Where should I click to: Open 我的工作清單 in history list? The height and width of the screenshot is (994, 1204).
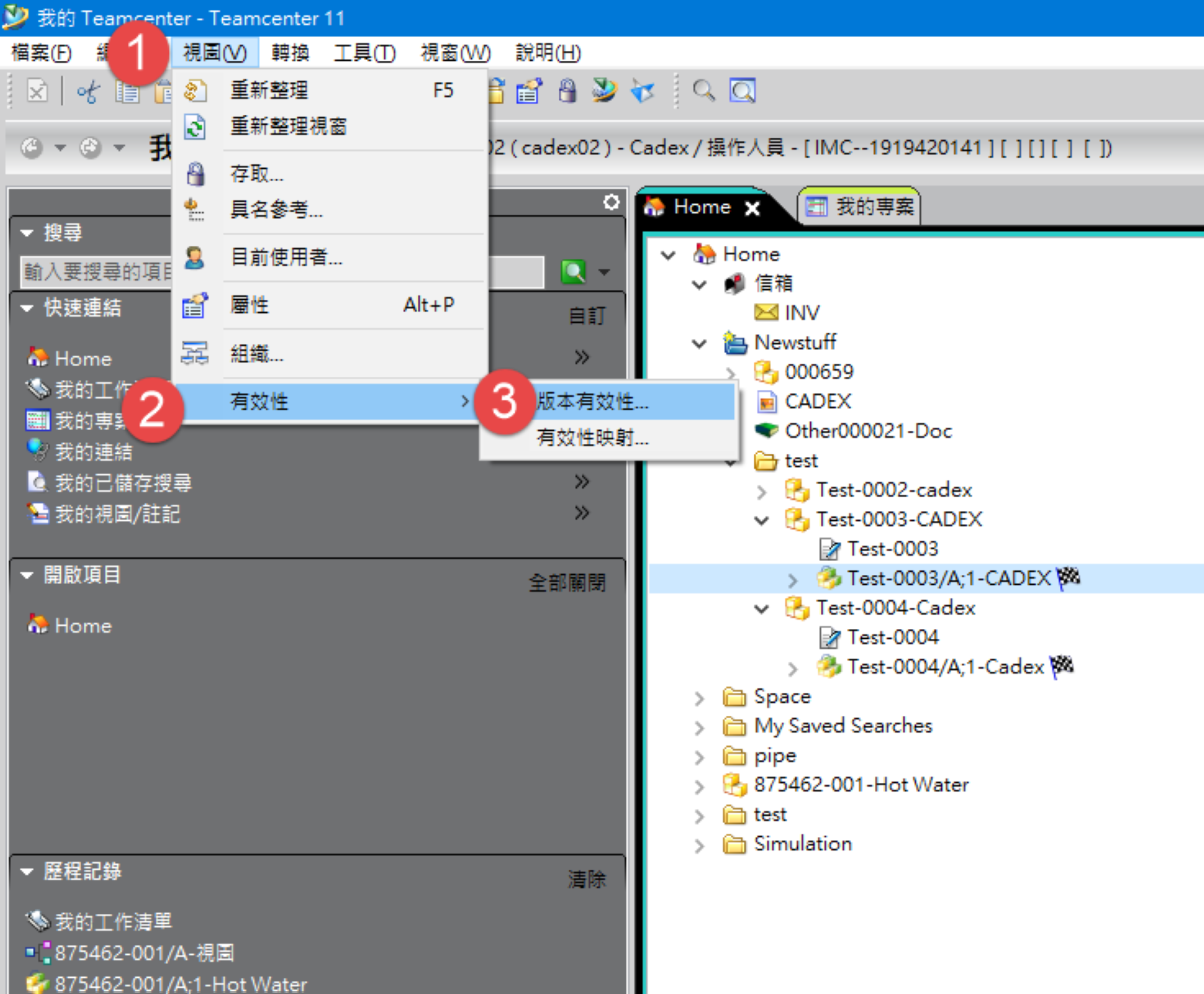coord(99,921)
